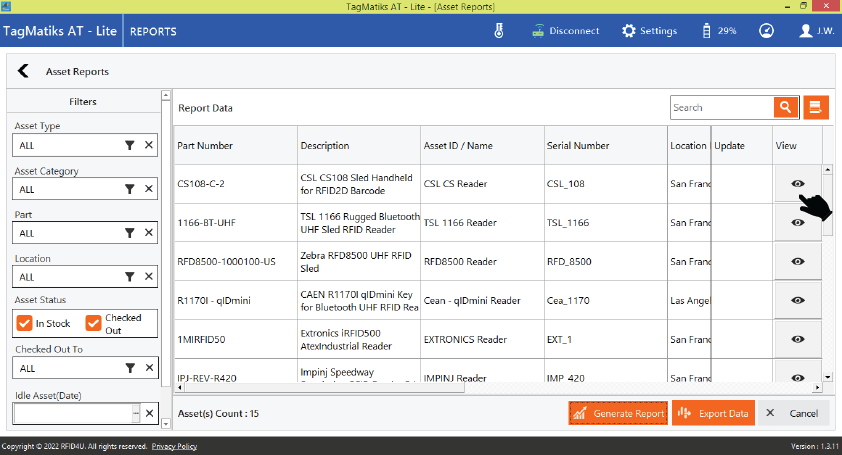
Task: Click the orange column layout icon
Action: click(816, 108)
